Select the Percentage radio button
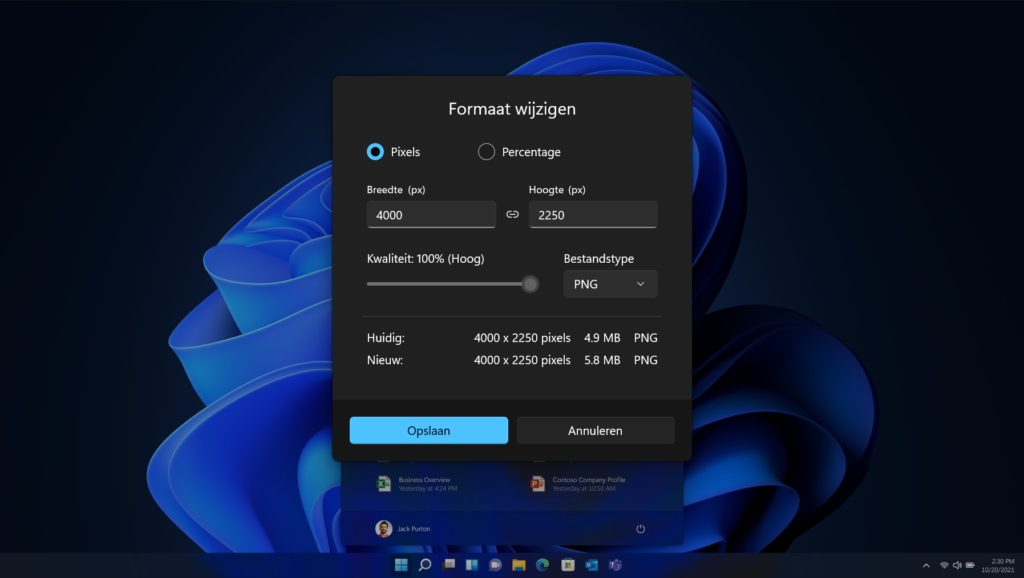The width and height of the screenshot is (1024, 578). [x=486, y=152]
